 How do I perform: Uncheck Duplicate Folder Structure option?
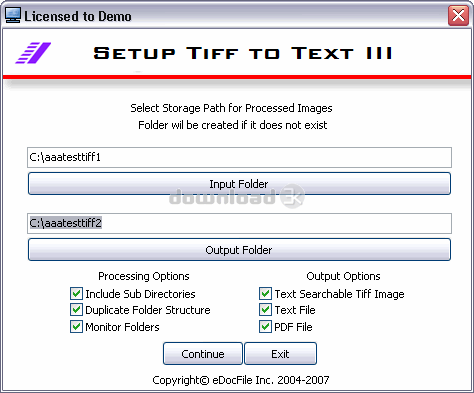tap(76, 310)
